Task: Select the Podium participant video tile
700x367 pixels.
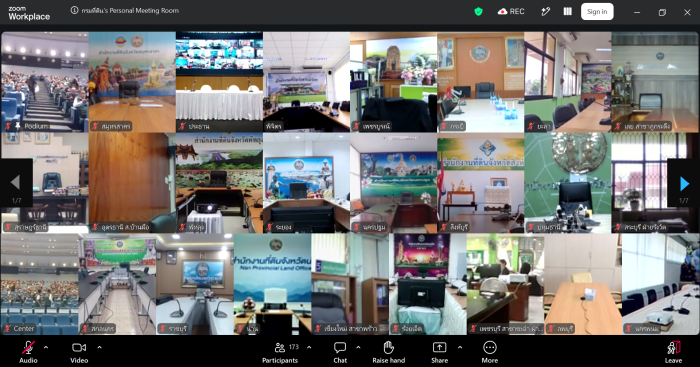Action: click(x=45, y=82)
